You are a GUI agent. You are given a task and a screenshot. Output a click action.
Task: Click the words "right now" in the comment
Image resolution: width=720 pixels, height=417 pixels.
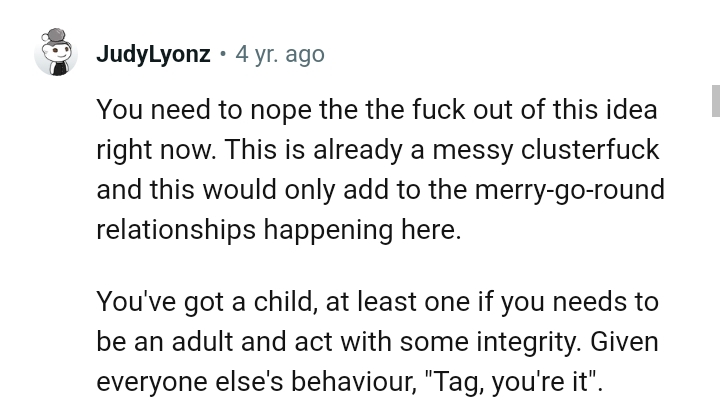click(x=155, y=150)
